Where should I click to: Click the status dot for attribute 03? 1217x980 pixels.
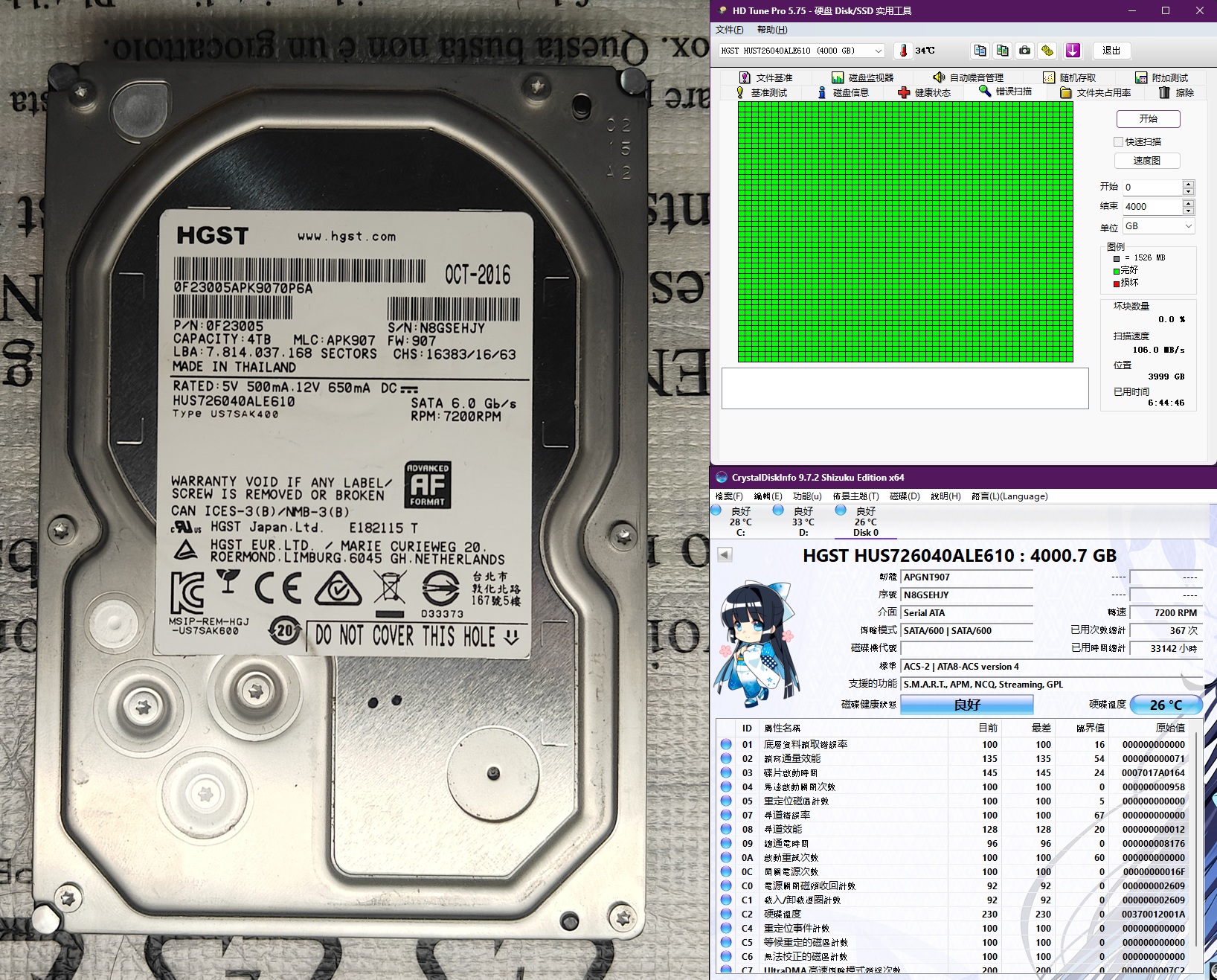(726, 772)
